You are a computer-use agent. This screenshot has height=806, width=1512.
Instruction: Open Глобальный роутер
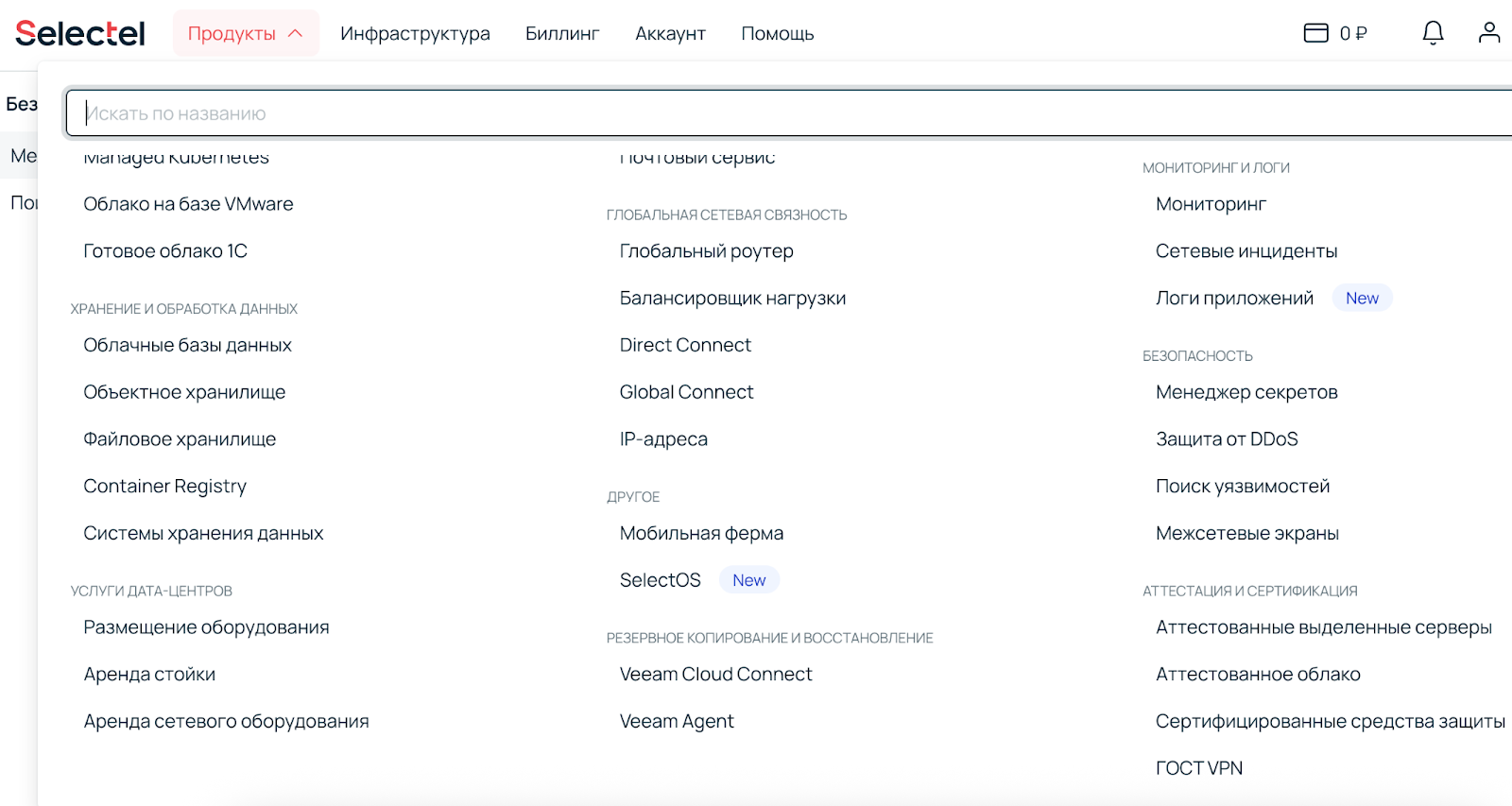706,251
